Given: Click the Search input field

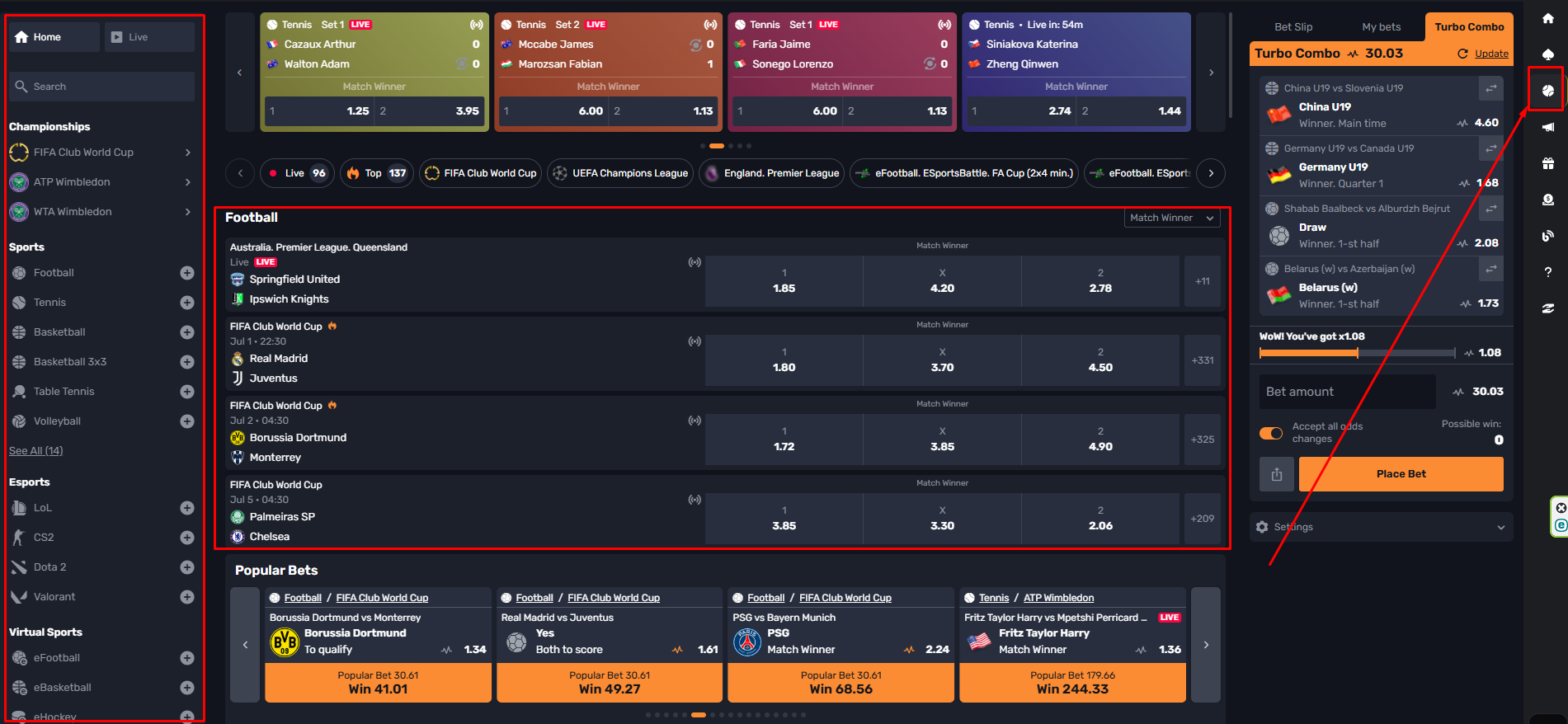Looking at the screenshot, I should coord(101,87).
